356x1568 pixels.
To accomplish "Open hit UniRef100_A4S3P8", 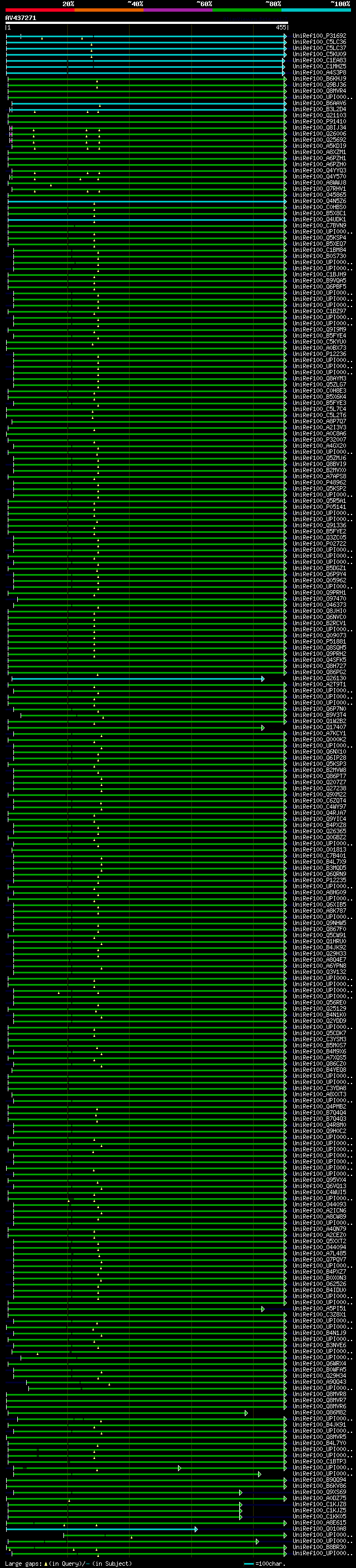I will [319, 72].
